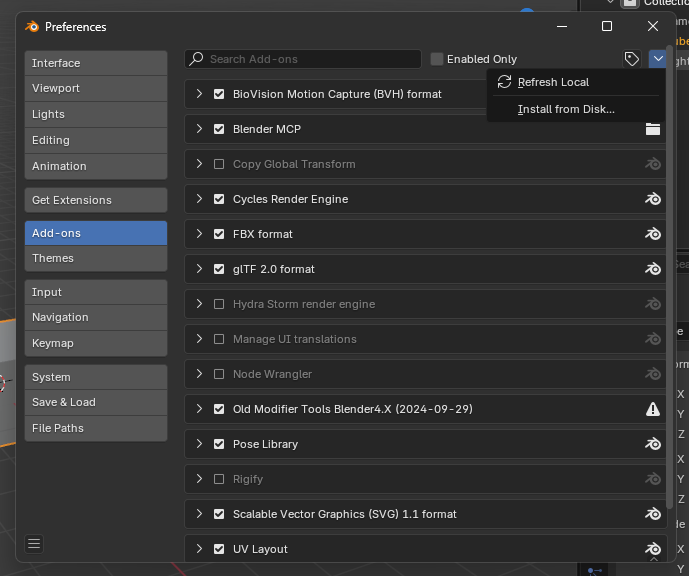Image resolution: width=689 pixels, height=576 pixels.
Task: Expand the FBX format add-on details
Action: pos(199,234)
